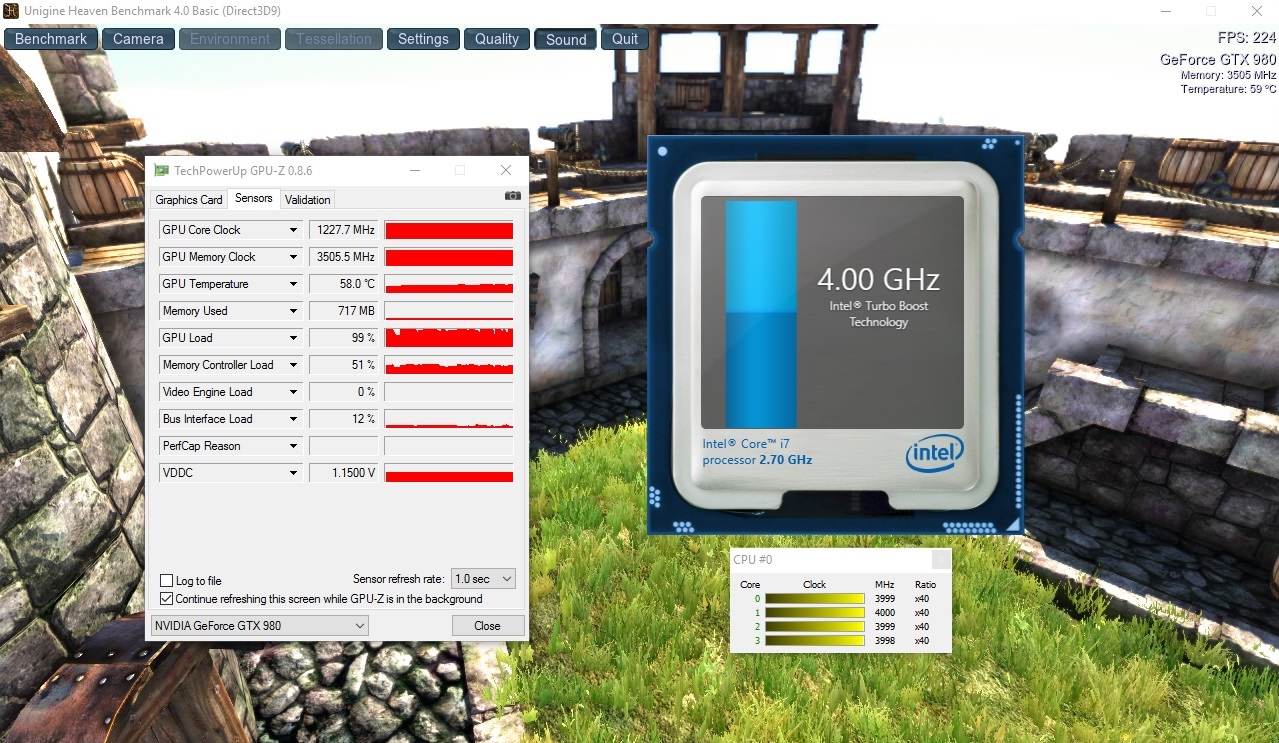This screenshot has height=743, width=1279.
Task: Close the GPU-Z window with X
Action: click(x=506, y=171)
